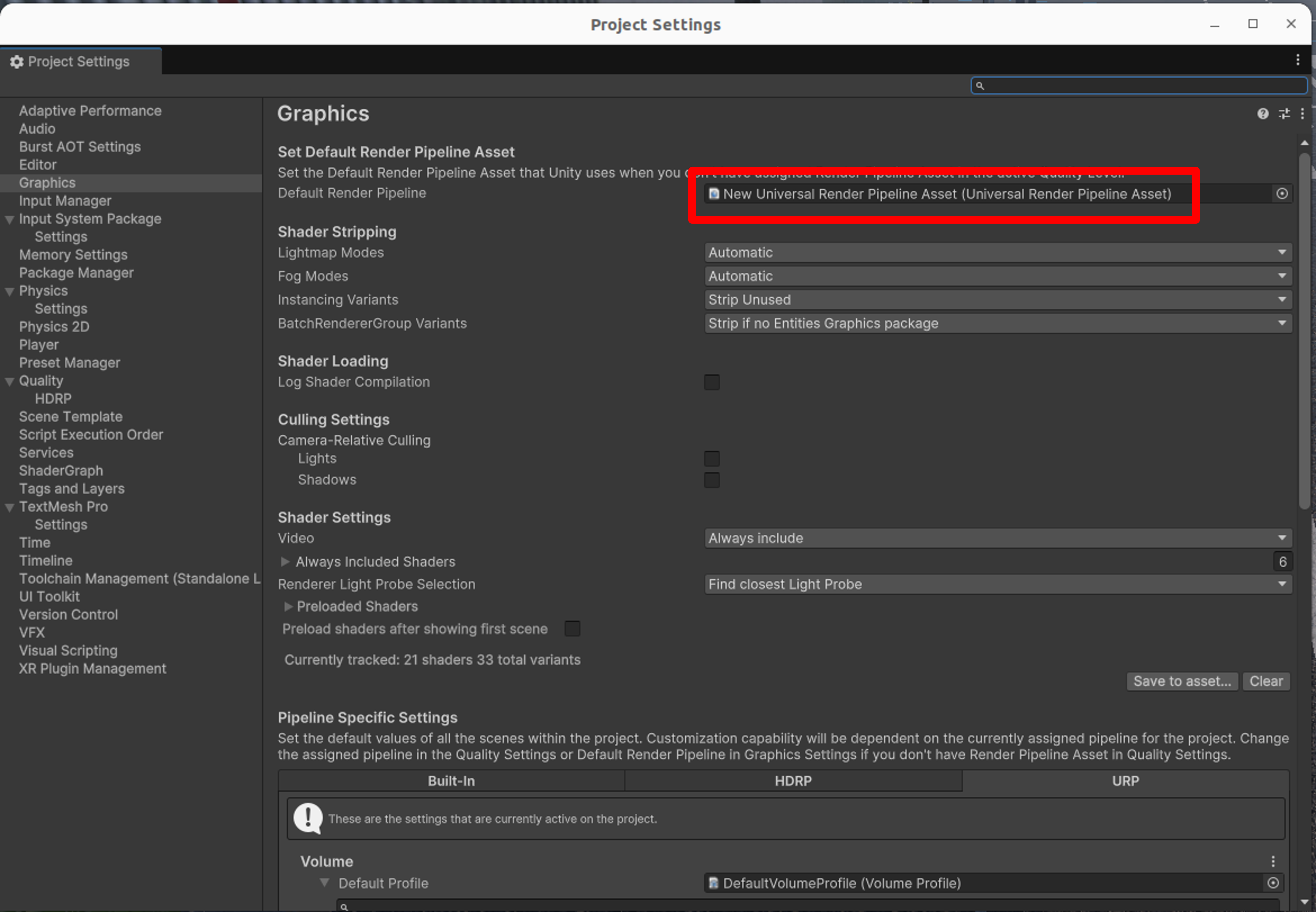Switch to the HDRP pipeline tab
The image size is (1316, 912).
point(793,780)
